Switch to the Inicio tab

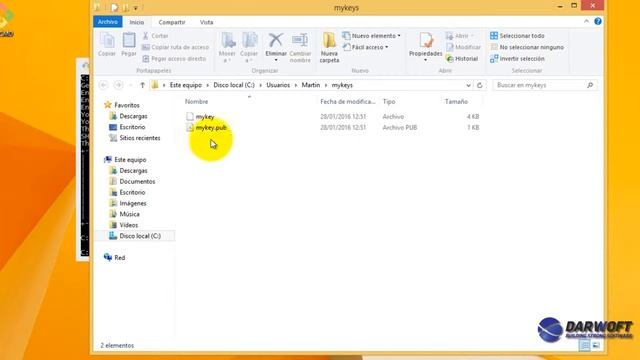pos(137,22)
